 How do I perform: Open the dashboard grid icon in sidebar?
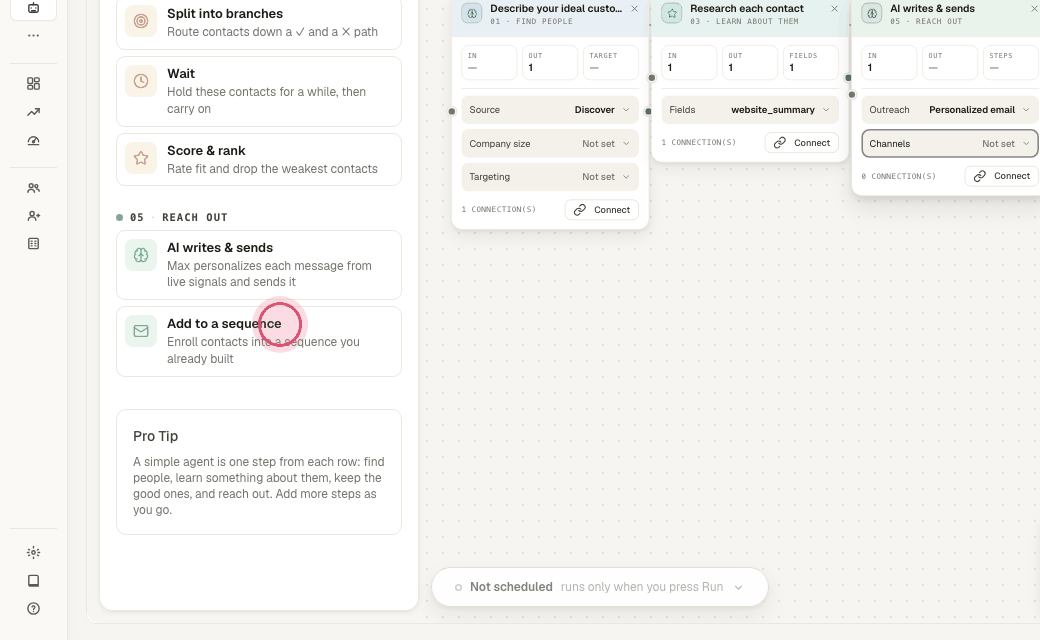pyautogui.click(x=33, y=84)
